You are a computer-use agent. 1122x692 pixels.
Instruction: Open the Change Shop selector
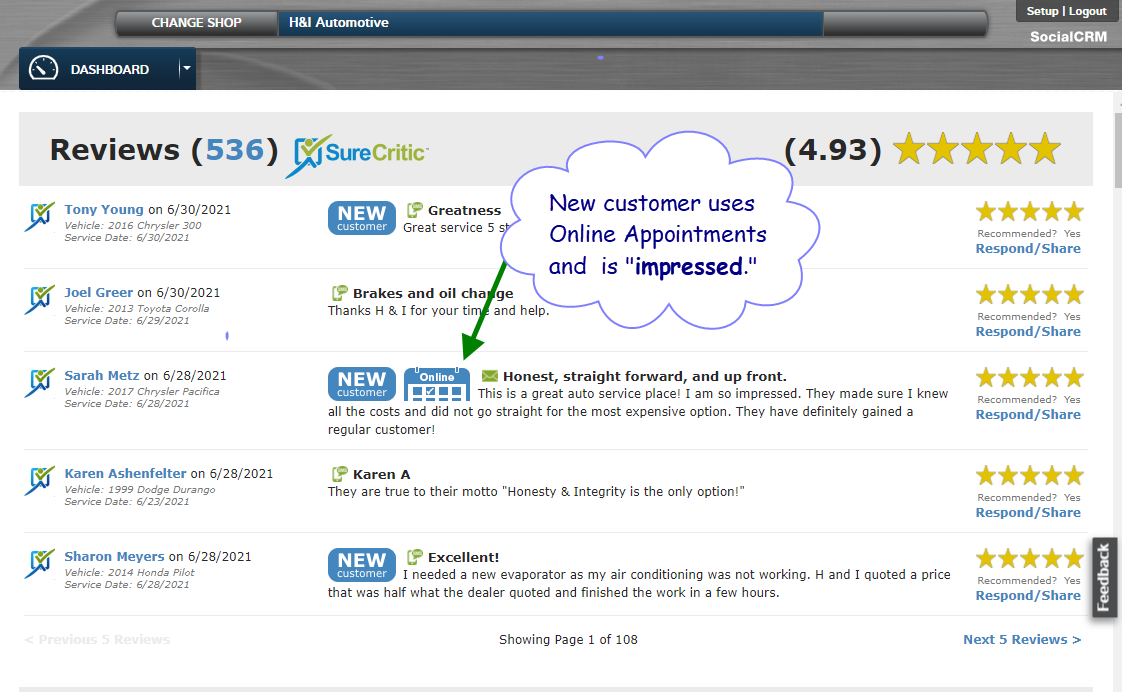coord(196,22)
